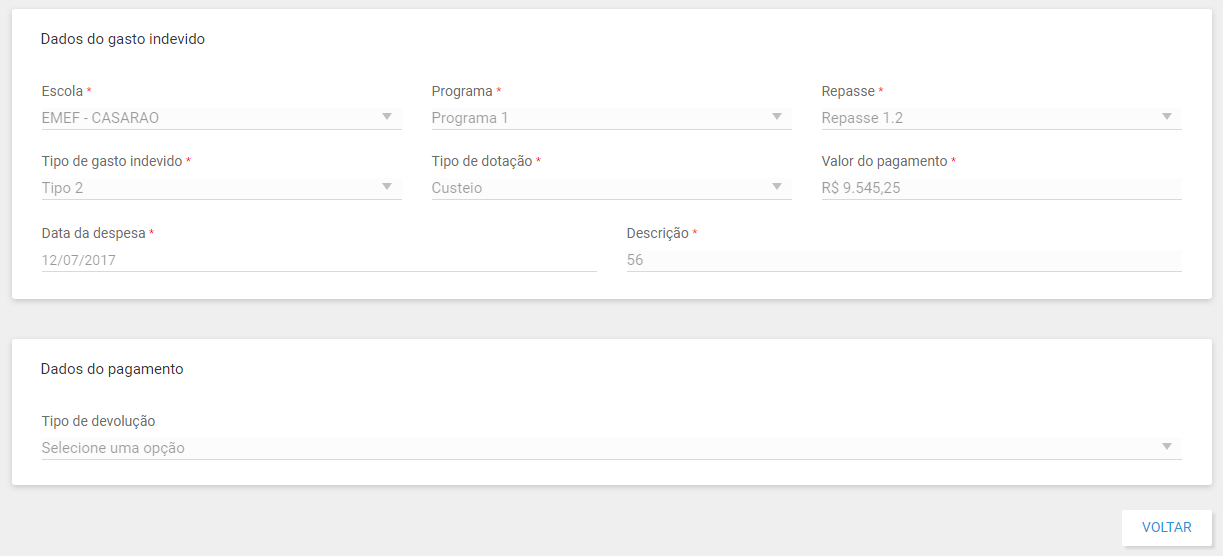Image resolution: width=1226 pixels, height=556 pixels.
Task: Focus the 12/07/2017 date field
Action: tap(319, 260)
